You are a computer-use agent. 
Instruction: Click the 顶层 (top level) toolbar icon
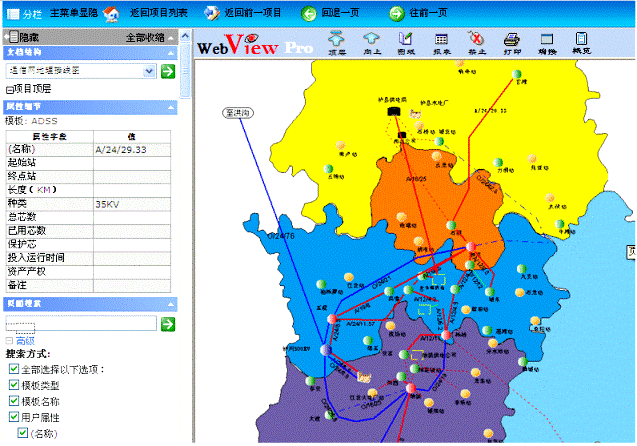tap(337, 41)
